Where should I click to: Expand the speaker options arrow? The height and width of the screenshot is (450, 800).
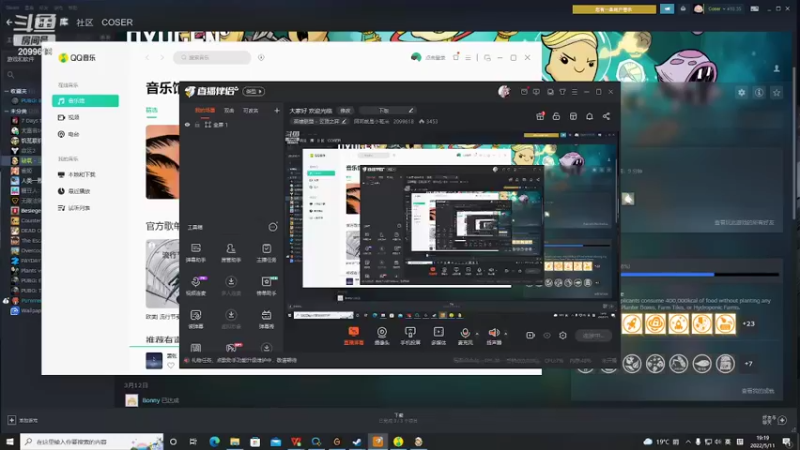click(x=506, y=334)
